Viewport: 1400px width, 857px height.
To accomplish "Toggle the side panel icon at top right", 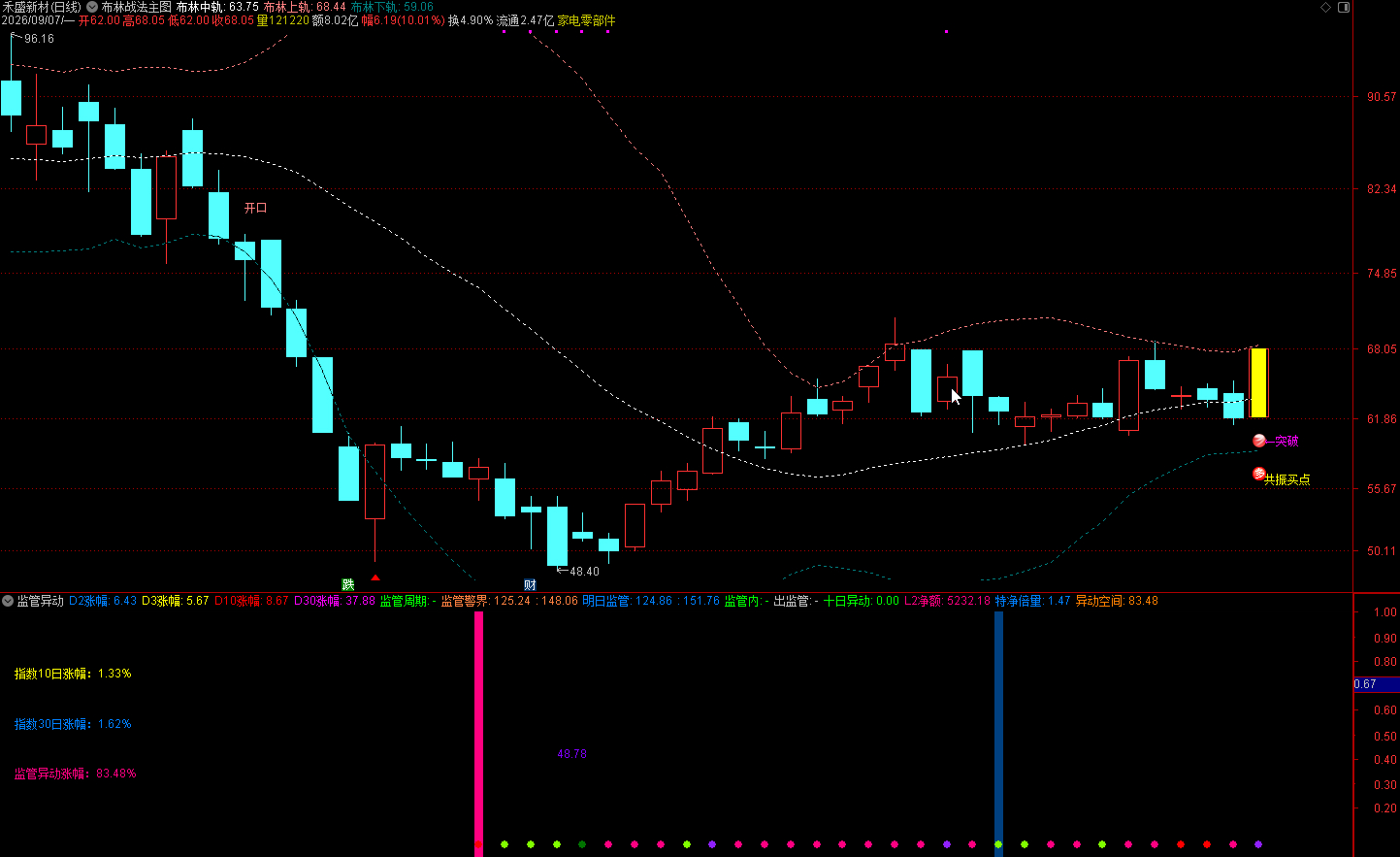I will coord(1344,7).
